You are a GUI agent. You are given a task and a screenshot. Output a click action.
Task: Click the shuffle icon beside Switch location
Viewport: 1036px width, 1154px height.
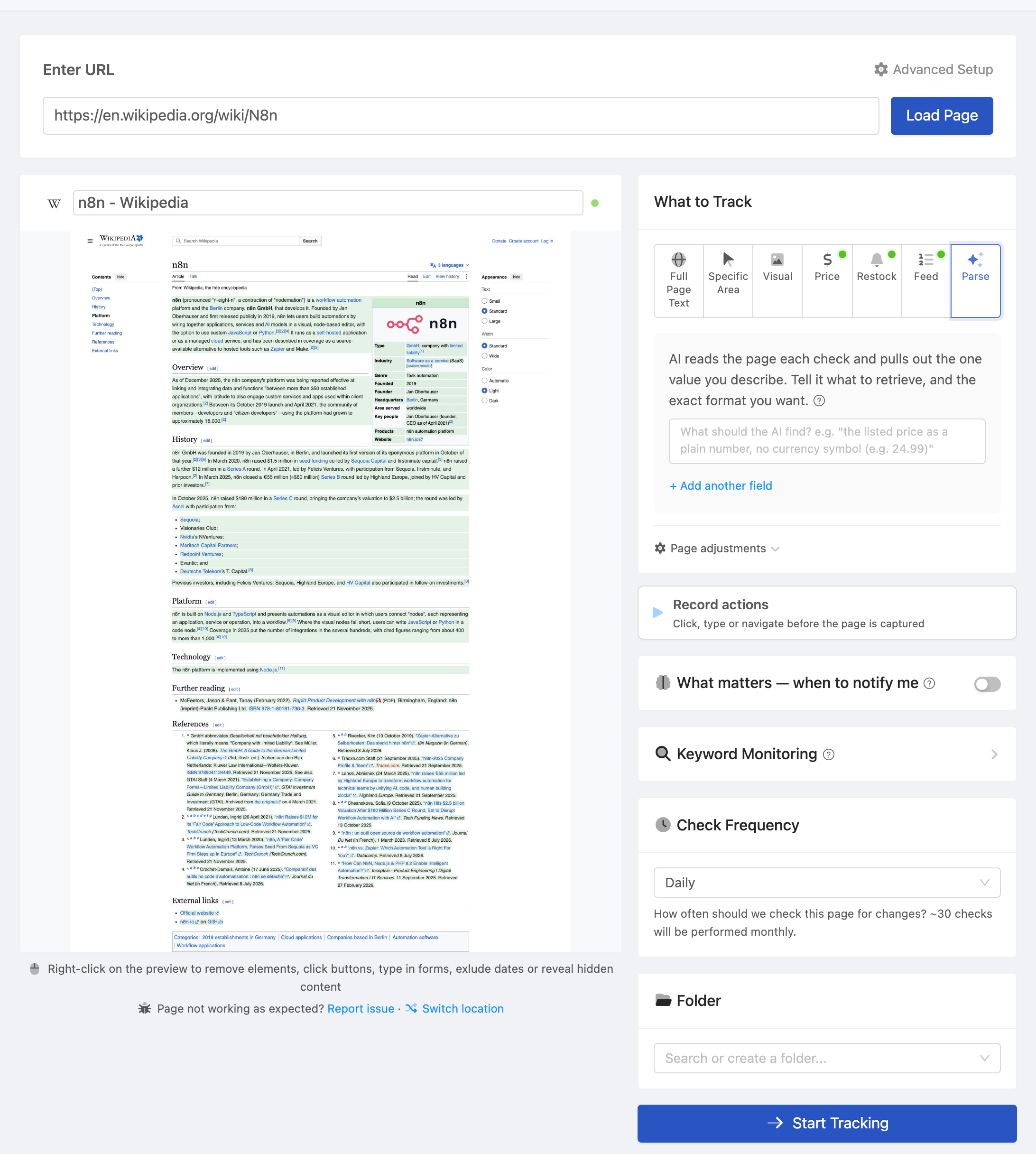(412, 1008)
